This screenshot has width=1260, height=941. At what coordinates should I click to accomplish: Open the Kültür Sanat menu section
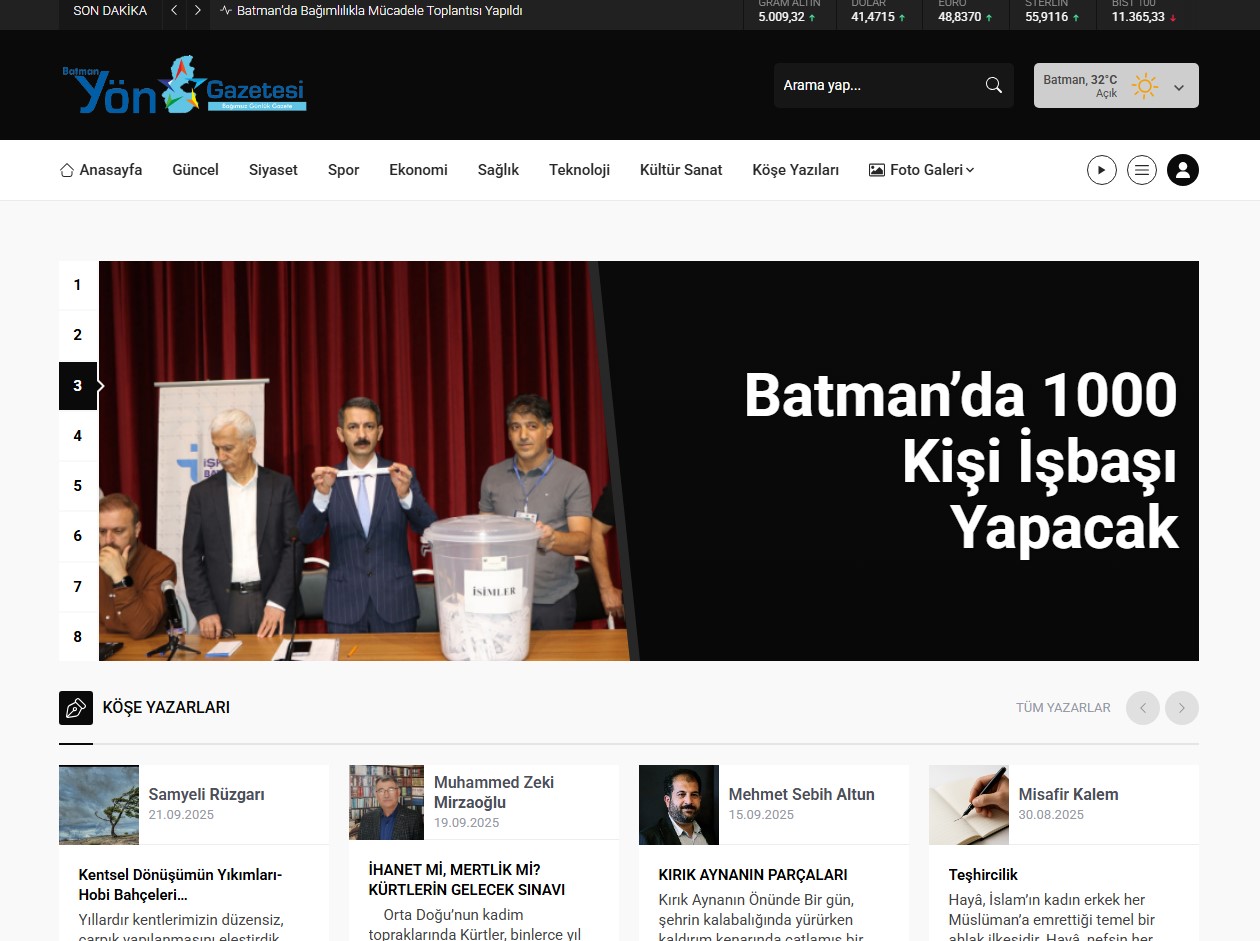(680, 170)
